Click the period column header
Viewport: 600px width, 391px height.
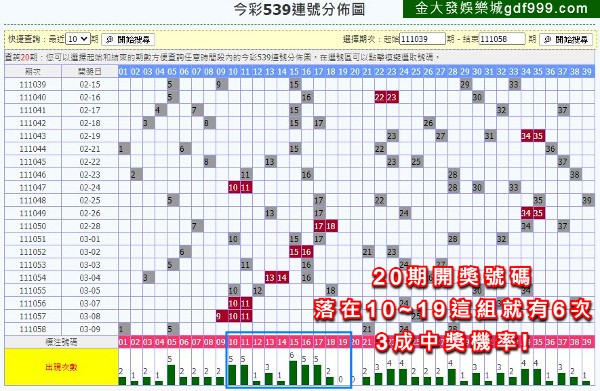pos(33,72)
